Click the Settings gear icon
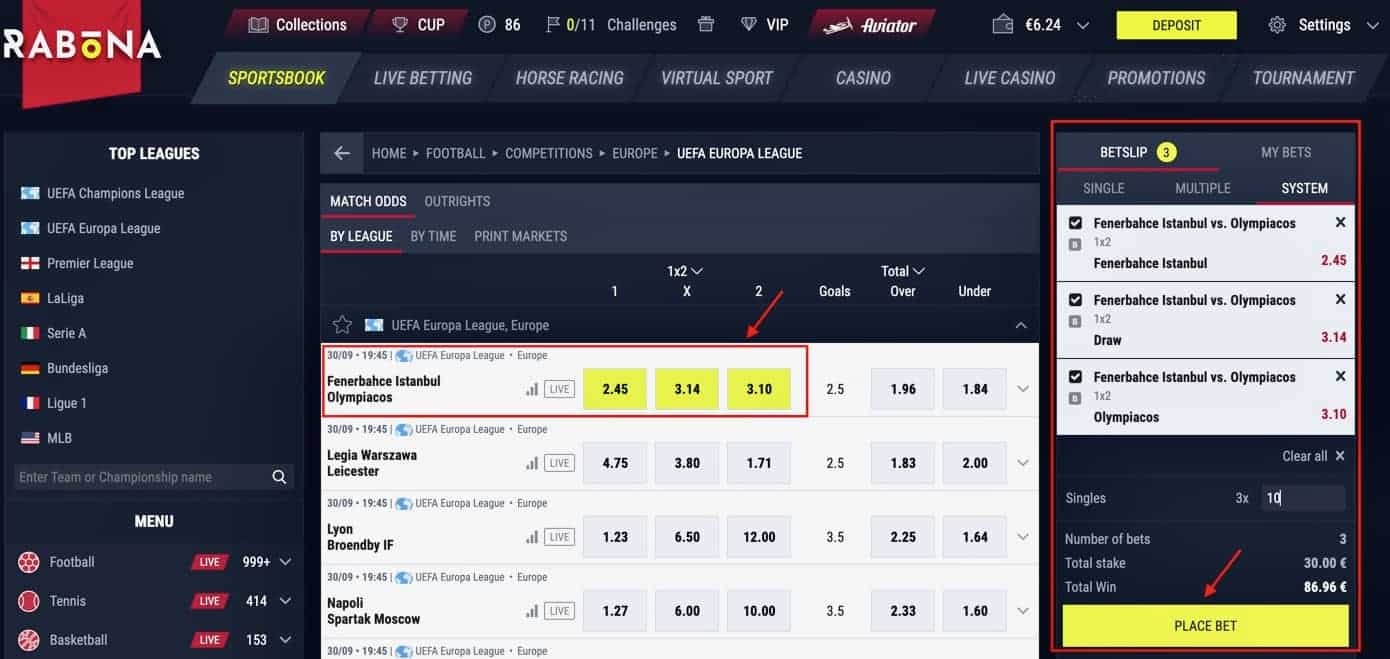 (x=1277, y=25)
